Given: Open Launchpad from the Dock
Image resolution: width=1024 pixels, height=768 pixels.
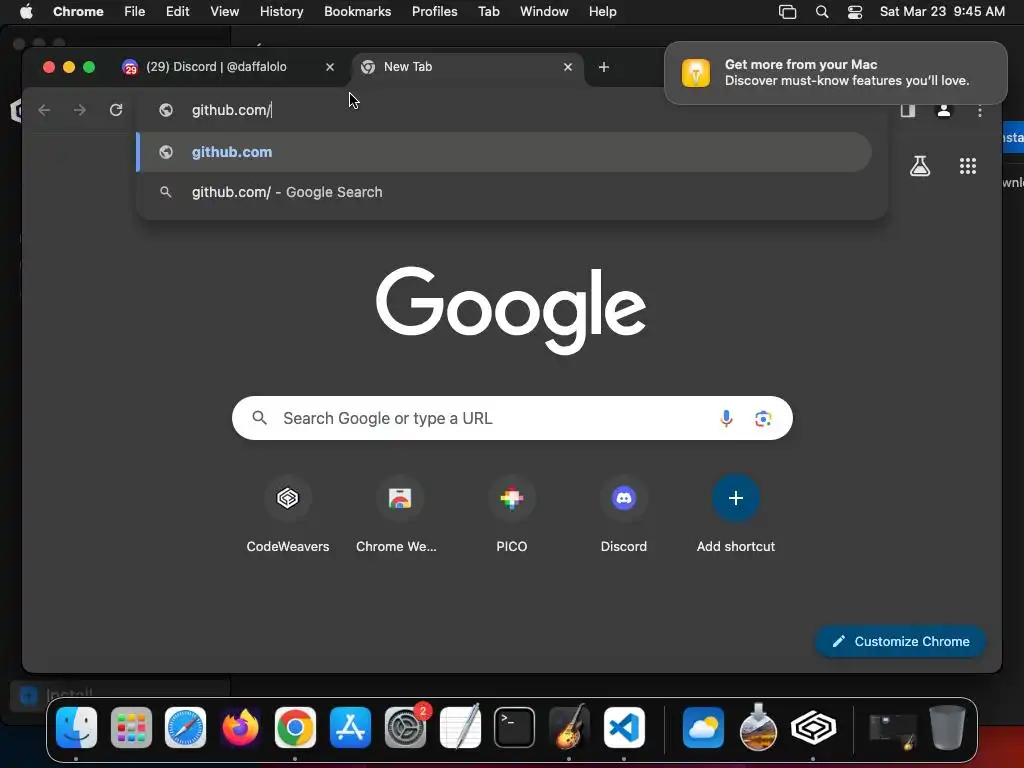Looking at the screenshot, I should coord(131,727).
